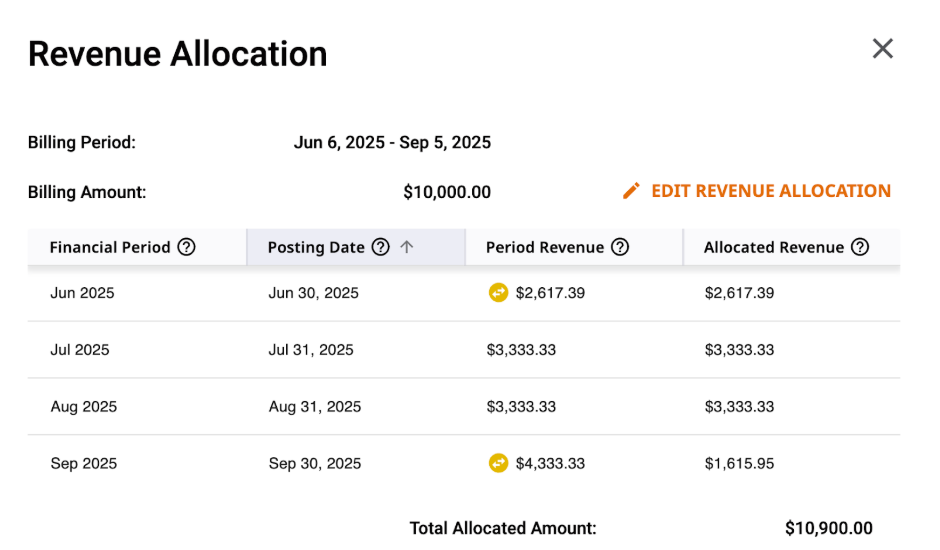The width and height of the screenshot is (940, 550).
Task: Show help for Period Revenue column
Action: click(620, 247)
